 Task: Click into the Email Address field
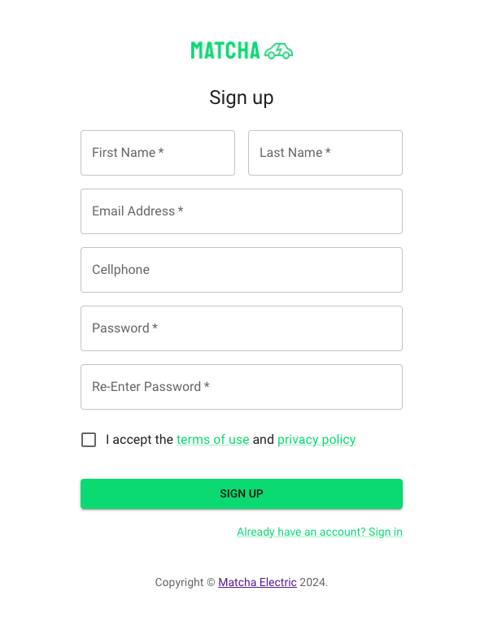tap(242, 211)
